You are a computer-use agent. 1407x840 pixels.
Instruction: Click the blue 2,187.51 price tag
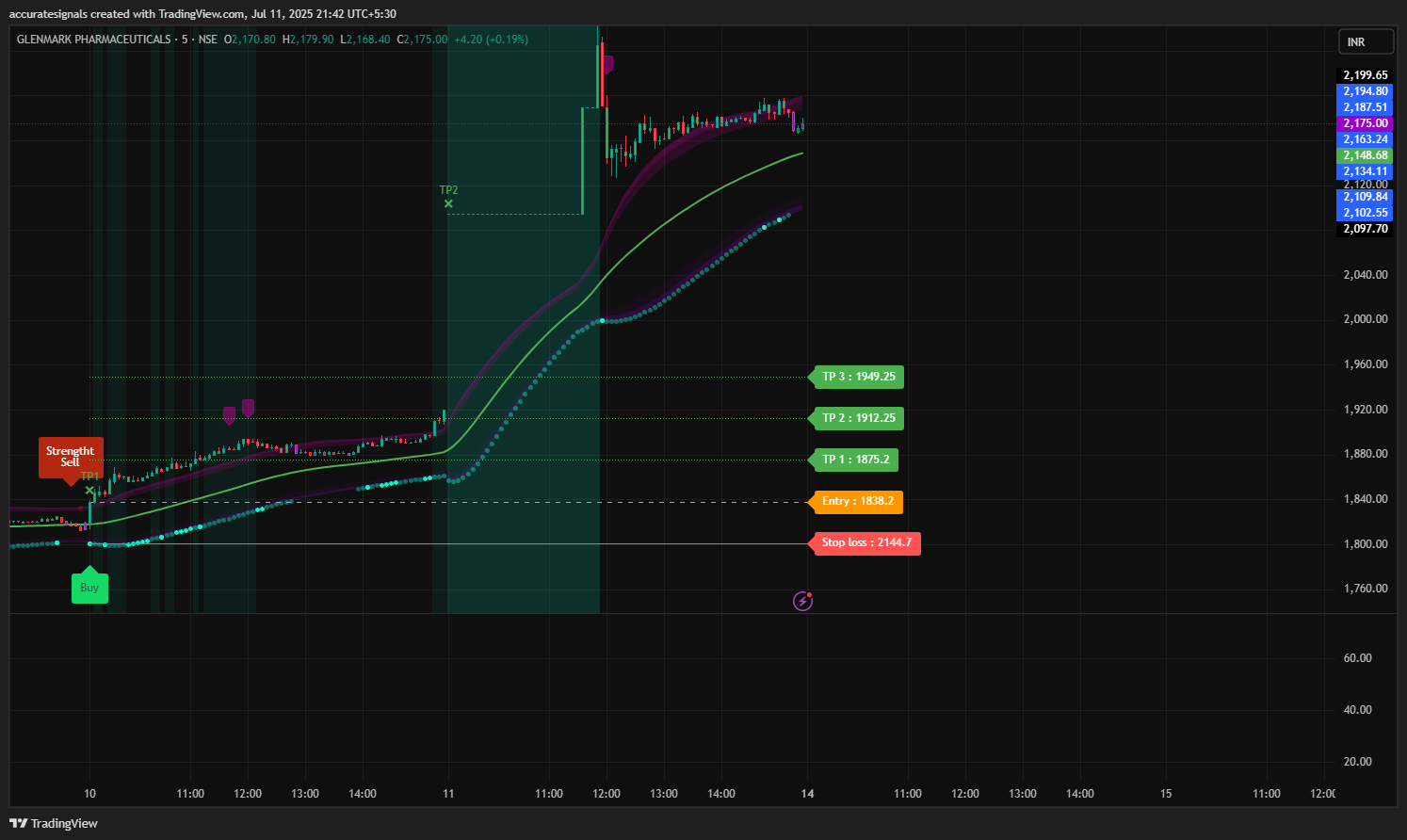1365,107
